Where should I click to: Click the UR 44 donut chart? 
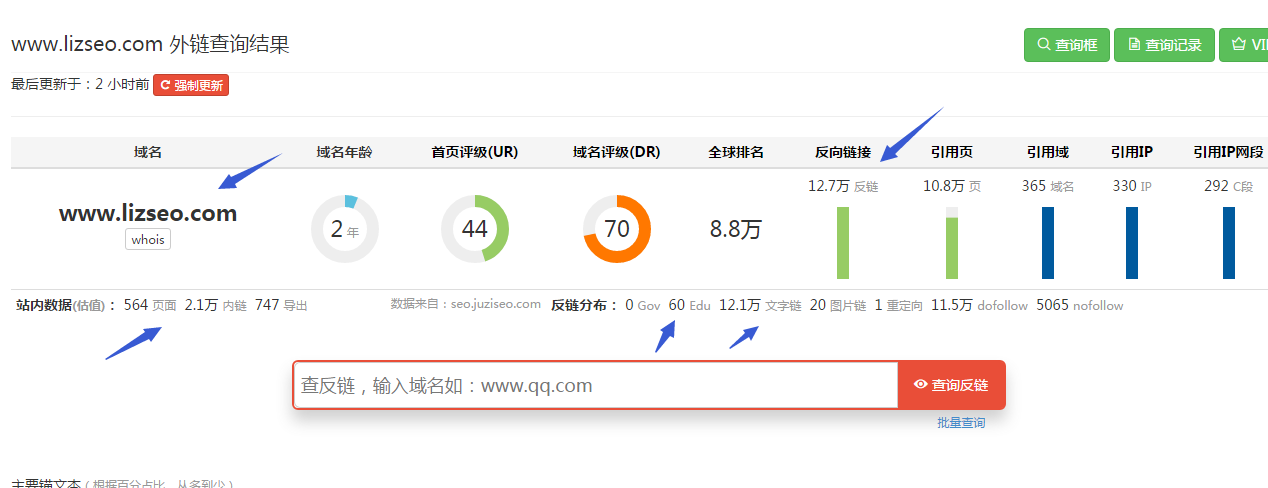(x=475, y=229)
